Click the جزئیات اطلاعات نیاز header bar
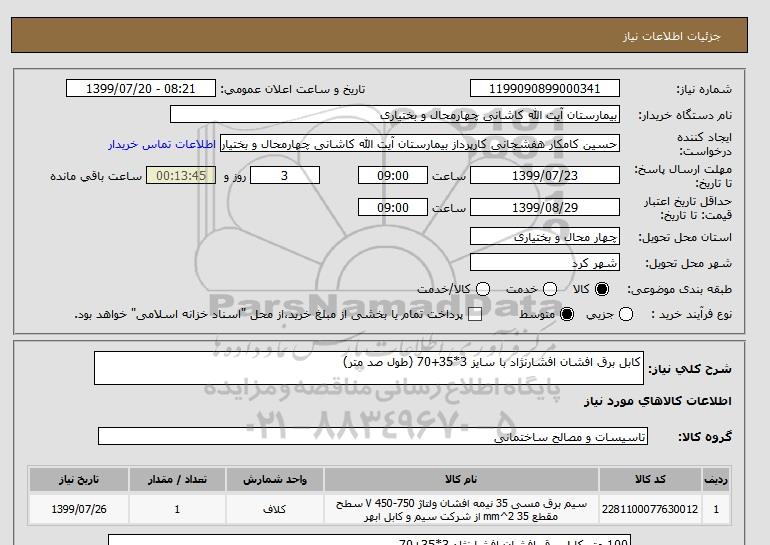The width and height of the screenshot is (770, 545). pos(379,35)
